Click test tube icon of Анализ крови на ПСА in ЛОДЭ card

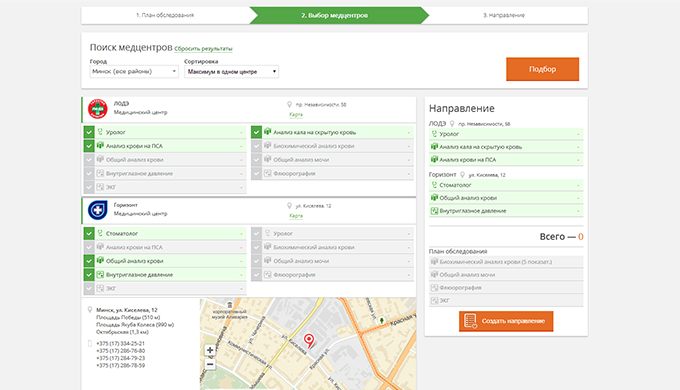[100, 146]
